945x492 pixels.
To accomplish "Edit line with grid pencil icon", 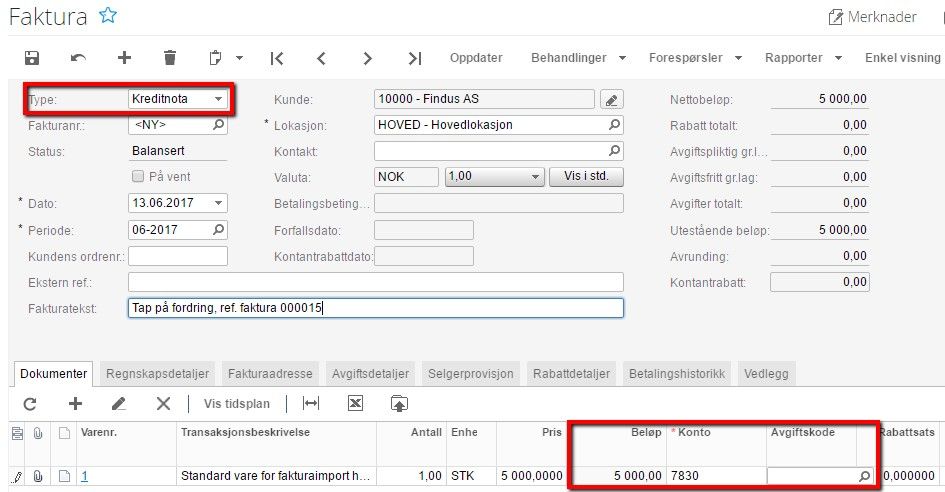I will pyautogui.click(x=119, y=404).
